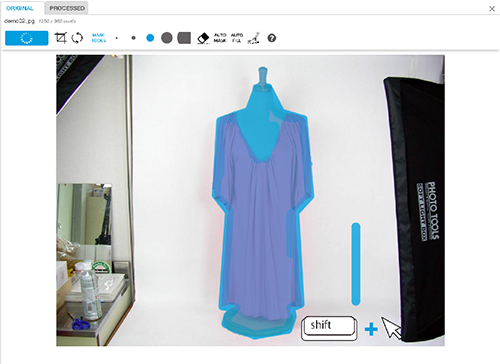The width and height of the screenshot is (500, 364).
Task: Switch to the Processed tab
Action: tap(67, 8)
